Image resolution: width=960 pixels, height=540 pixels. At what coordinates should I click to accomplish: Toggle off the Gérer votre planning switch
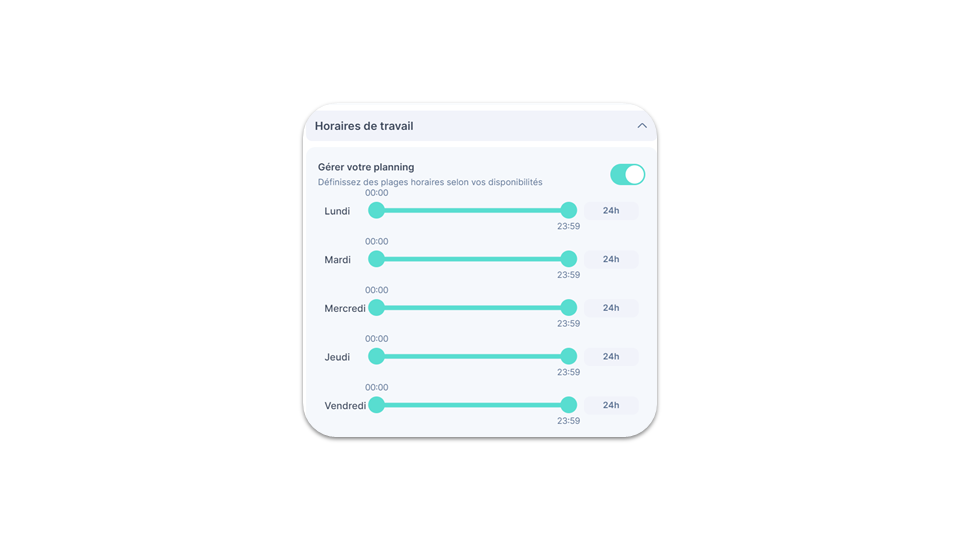628,174
